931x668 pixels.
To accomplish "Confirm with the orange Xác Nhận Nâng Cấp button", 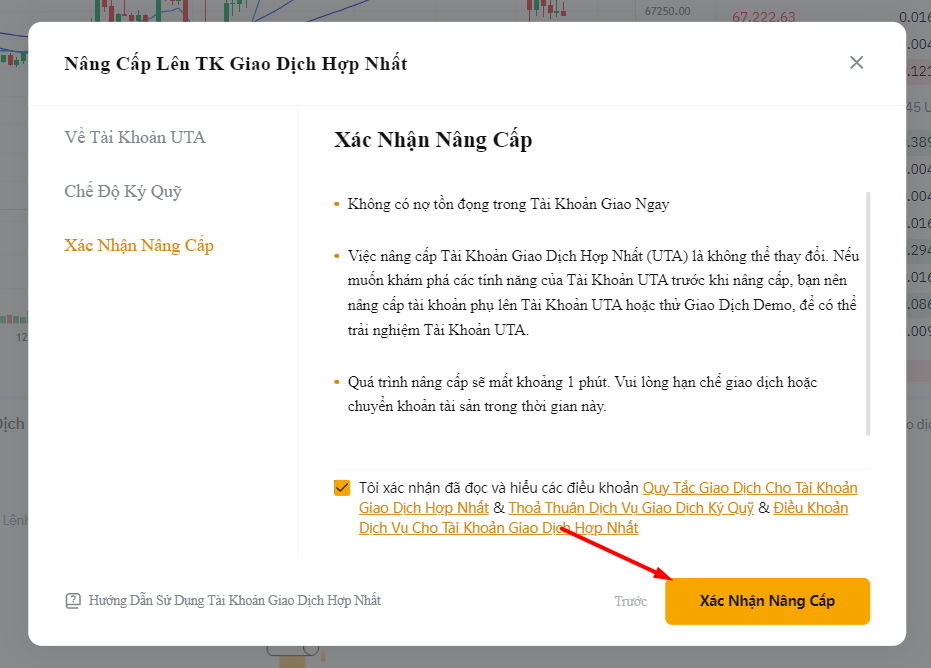I will tap(767, 601).
